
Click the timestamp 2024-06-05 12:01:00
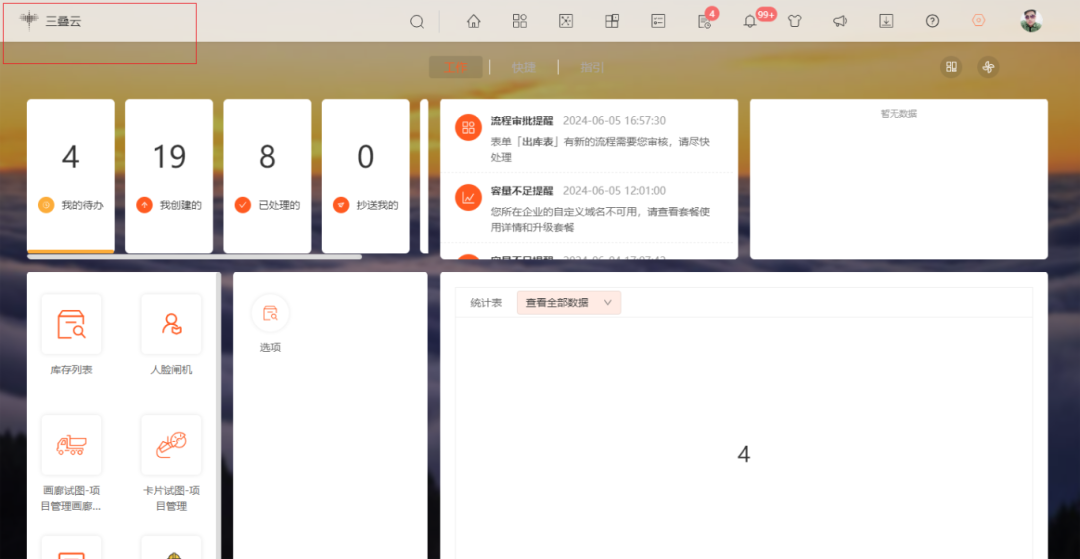614,191
